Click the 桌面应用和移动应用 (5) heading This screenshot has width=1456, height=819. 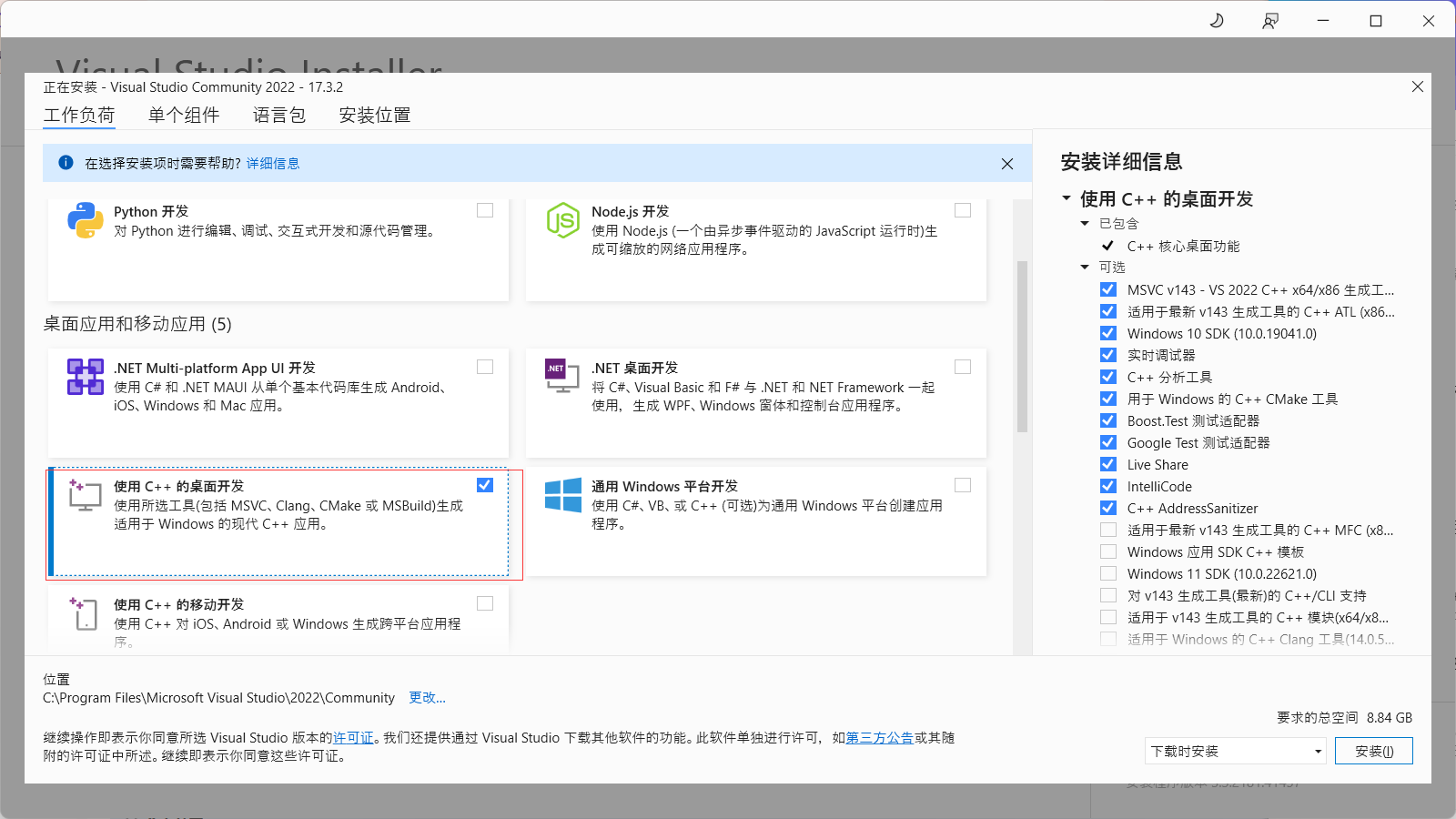(137, 325)
